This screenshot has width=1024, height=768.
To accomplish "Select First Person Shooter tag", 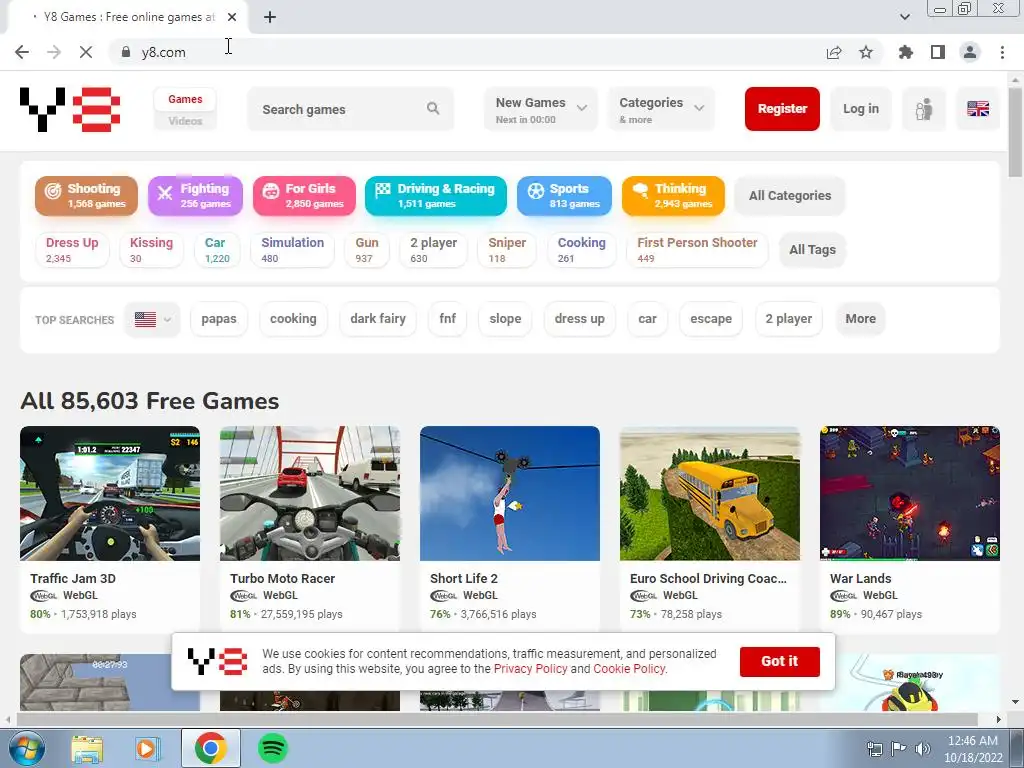I will coord(697,249).
